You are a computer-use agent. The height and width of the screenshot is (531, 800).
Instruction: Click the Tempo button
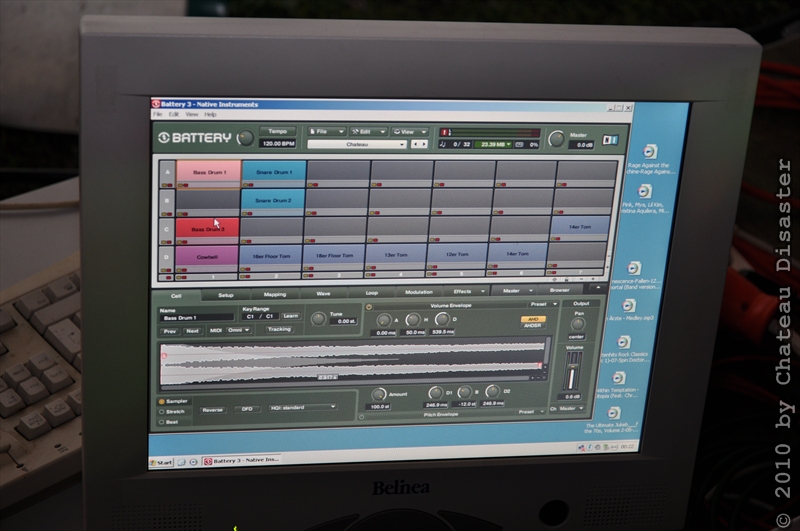(x=278, y=131)
